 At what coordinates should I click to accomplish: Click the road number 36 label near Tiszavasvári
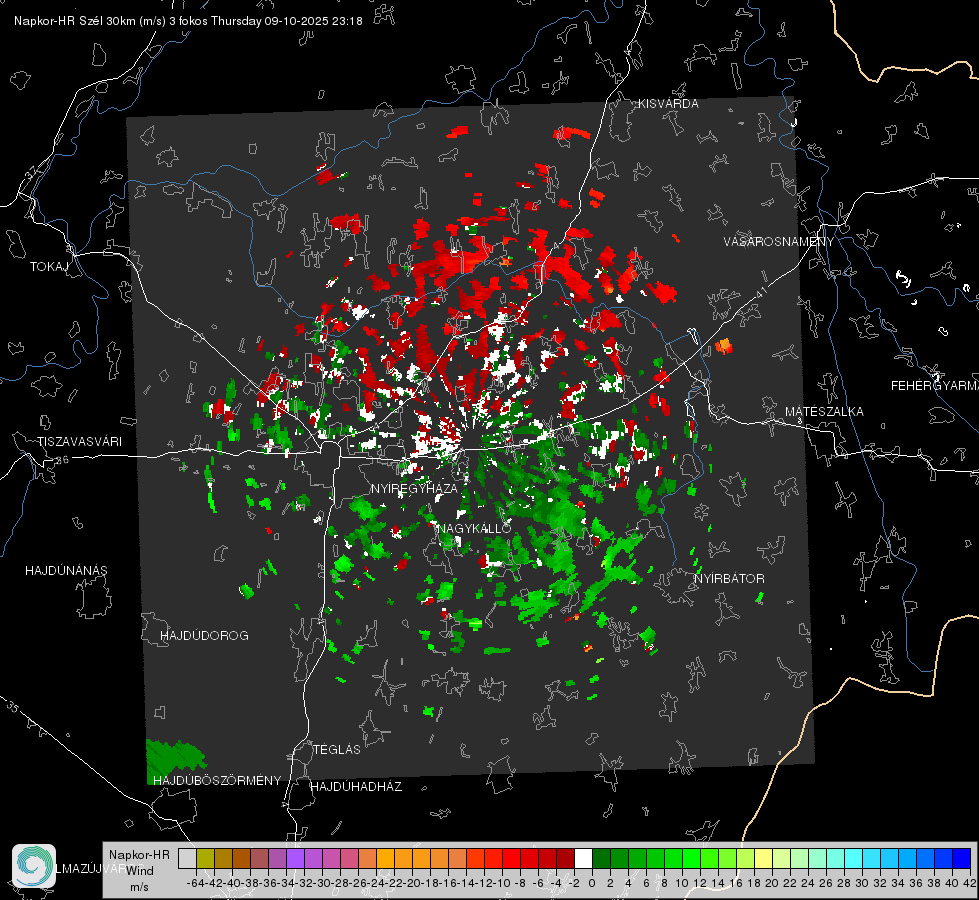[62, 460]
